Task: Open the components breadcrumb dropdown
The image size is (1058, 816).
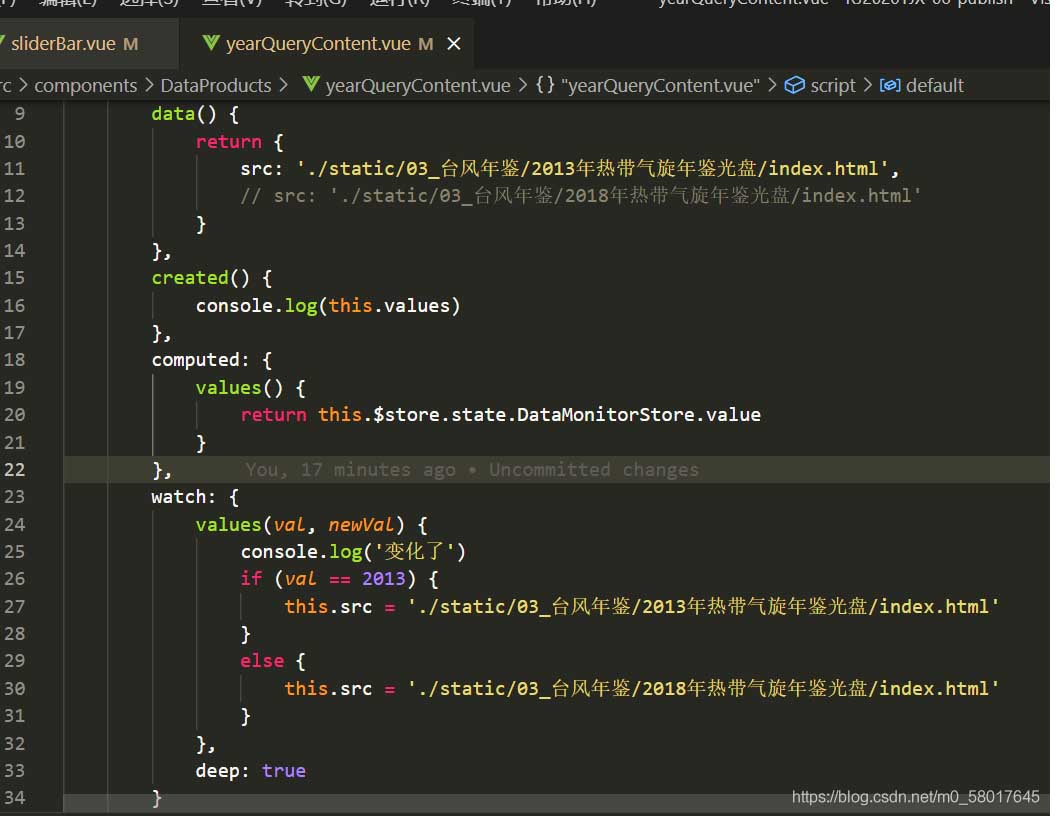Action: point(85,86)
